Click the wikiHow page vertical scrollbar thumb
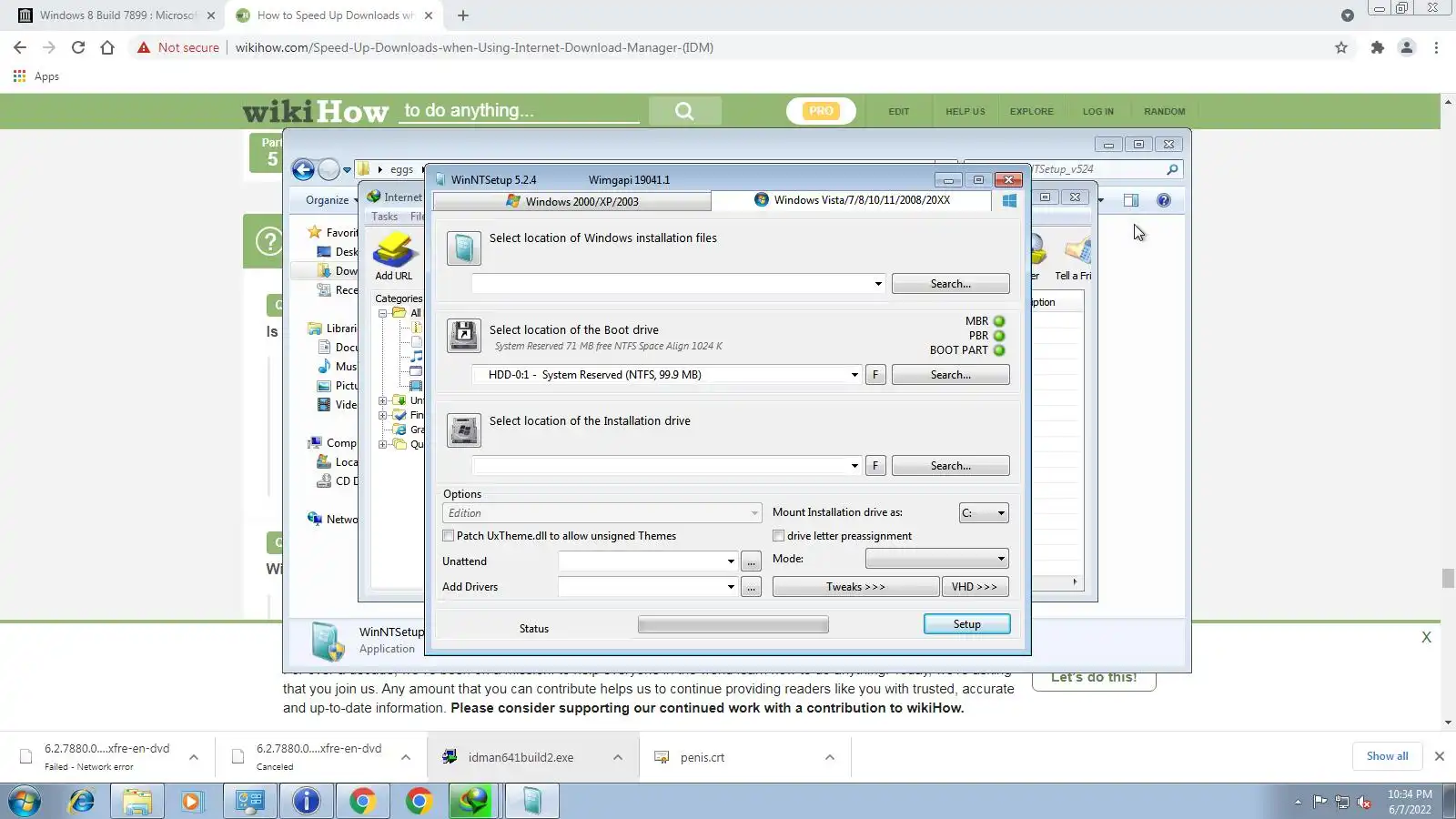 [1448, 578]
